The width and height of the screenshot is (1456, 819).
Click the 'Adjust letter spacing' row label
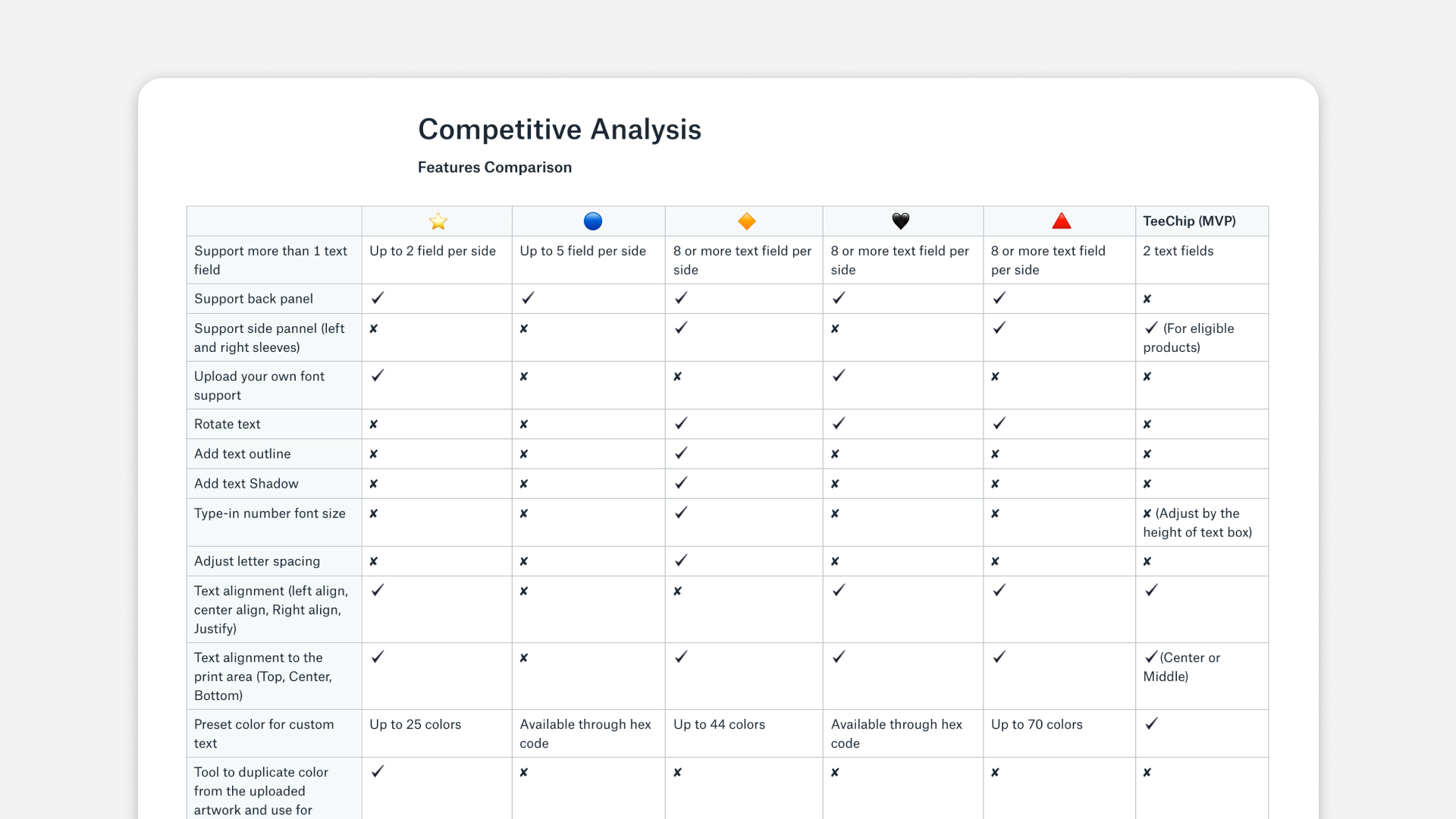pyautogui.click(x=257, y=561)
